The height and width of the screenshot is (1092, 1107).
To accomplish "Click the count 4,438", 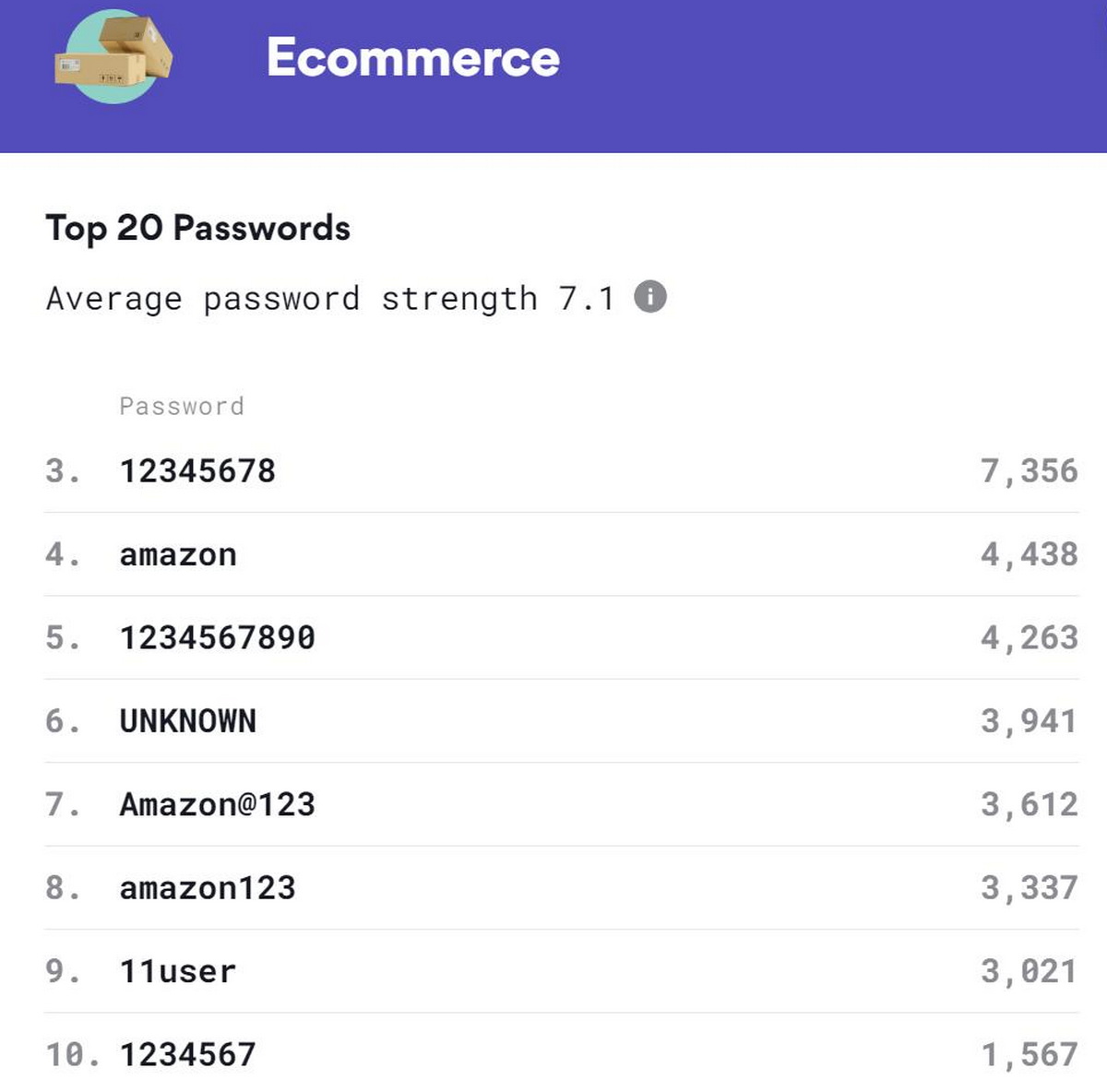I will pyautogui.click(x=1029, y=554).
